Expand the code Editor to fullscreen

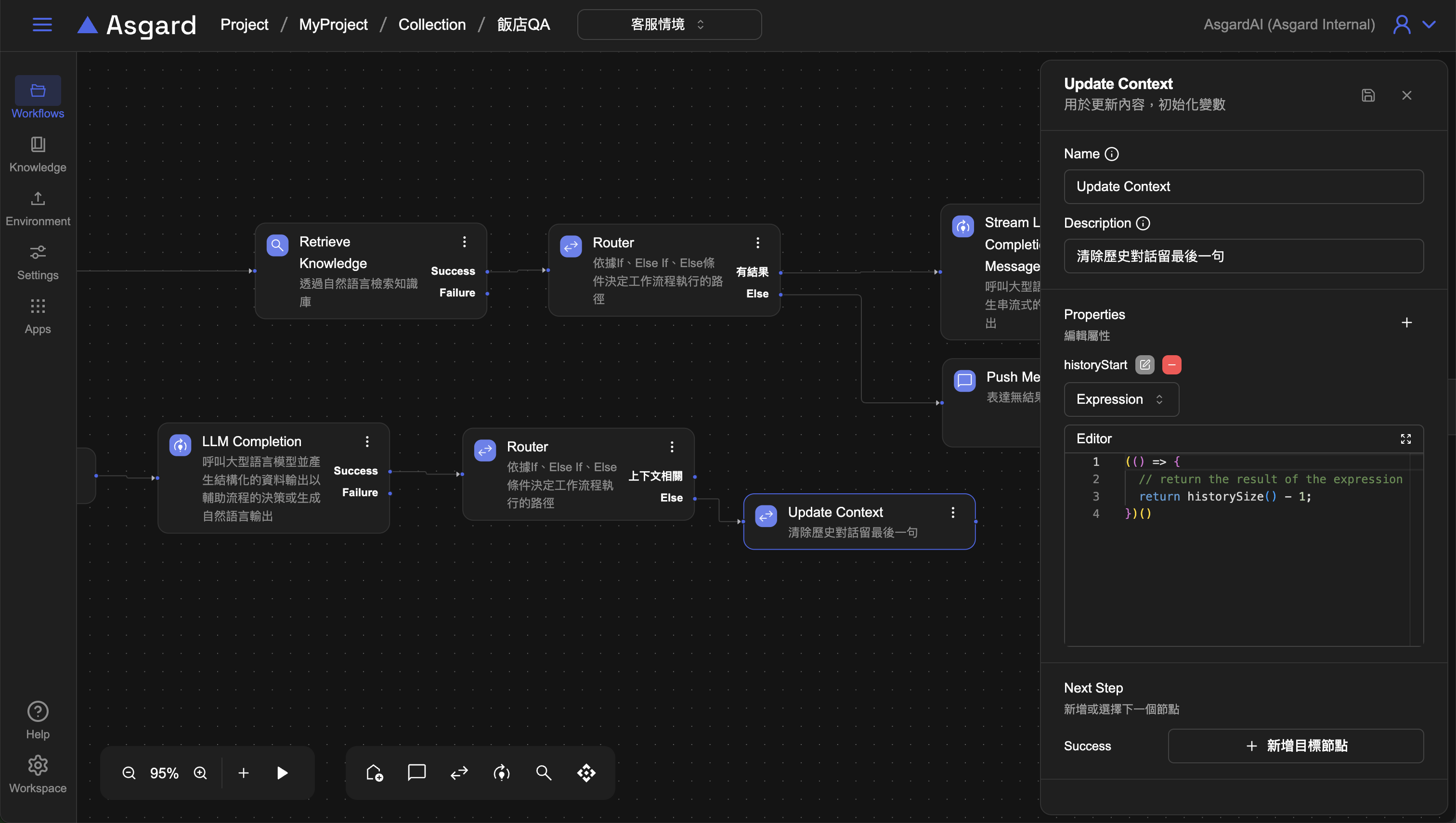coord(1405,438)
